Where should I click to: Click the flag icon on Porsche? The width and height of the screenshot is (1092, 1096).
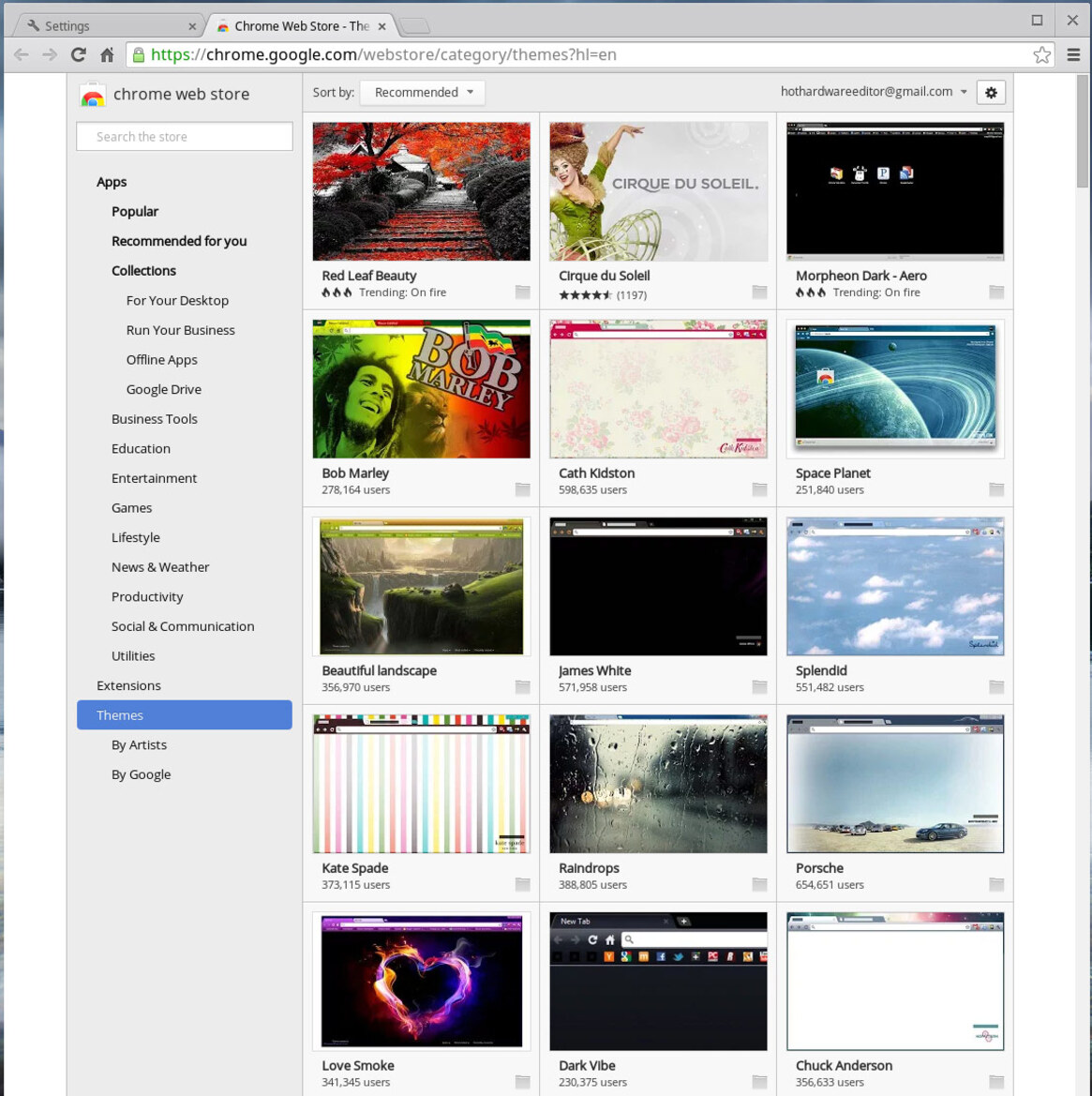(996, 884)
